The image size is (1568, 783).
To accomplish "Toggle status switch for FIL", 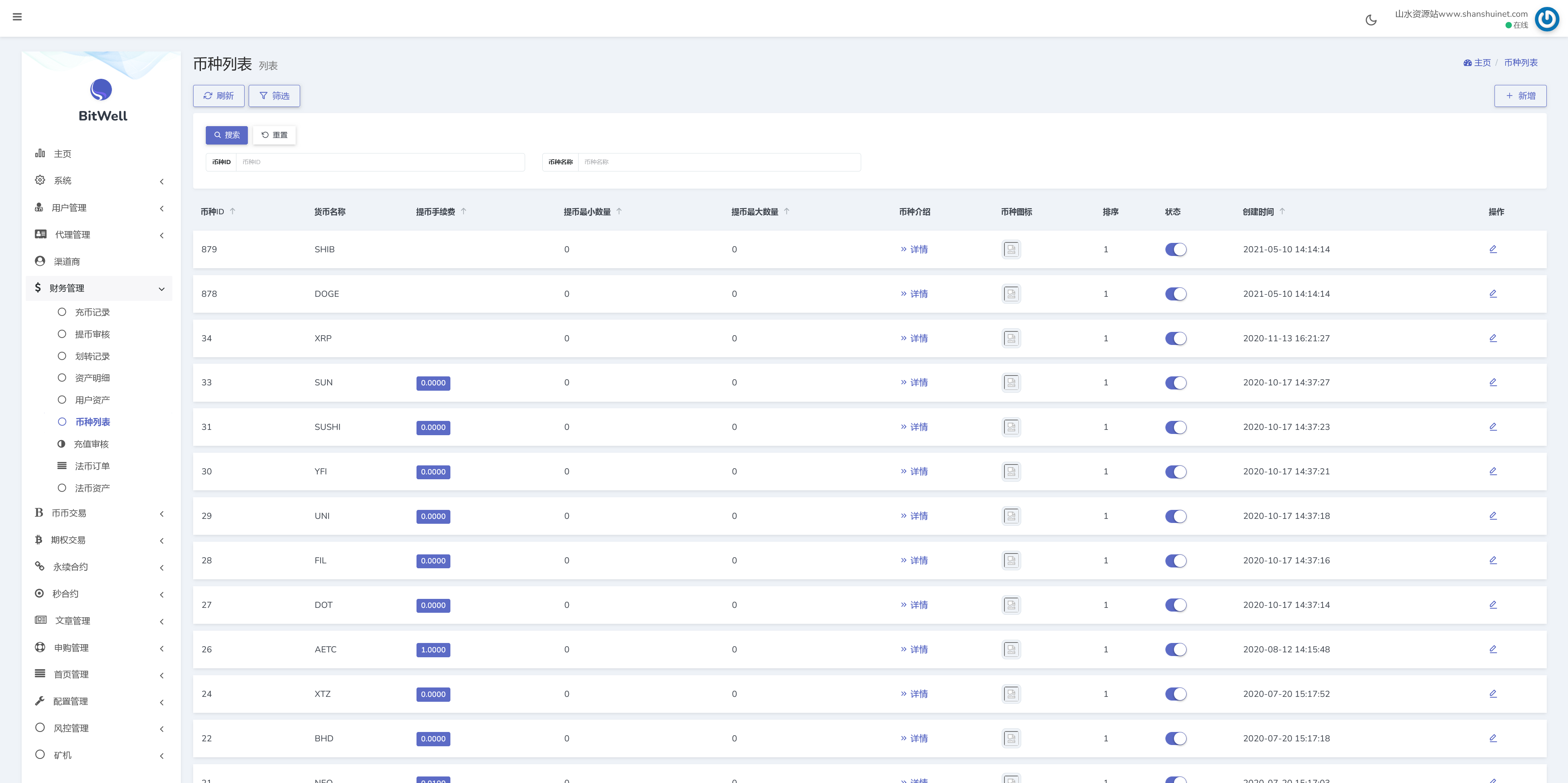I will [x=1176, y=561].
